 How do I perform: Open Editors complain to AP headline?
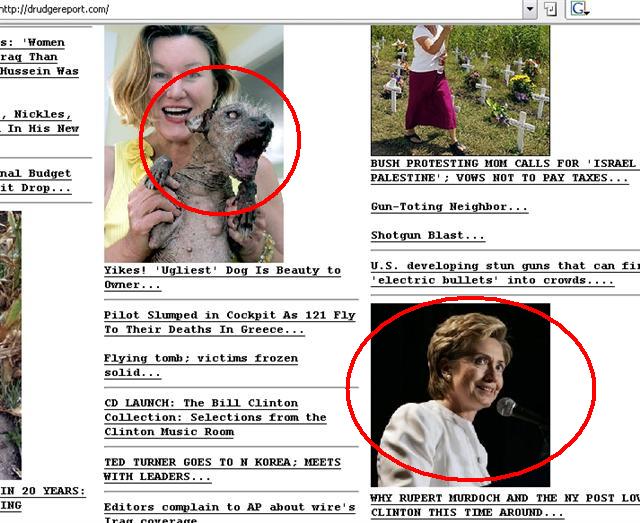pyautogui.click(x=229, y=512)
